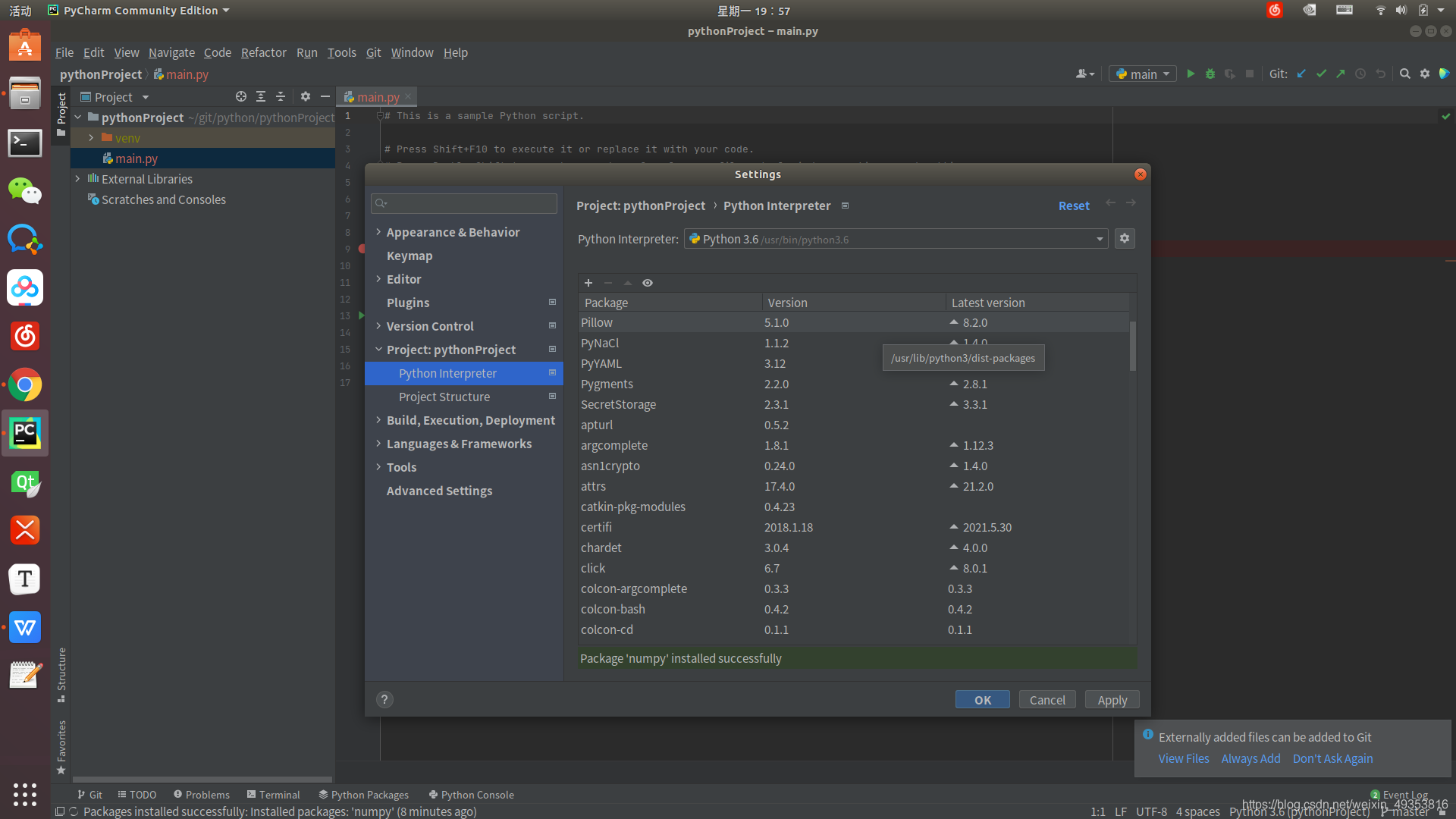The width and height of the screenshot is (1456, 819).
Task: Expand Build, Execution, Deployment section
Action: pyautogui.click(x=378, y=419)
